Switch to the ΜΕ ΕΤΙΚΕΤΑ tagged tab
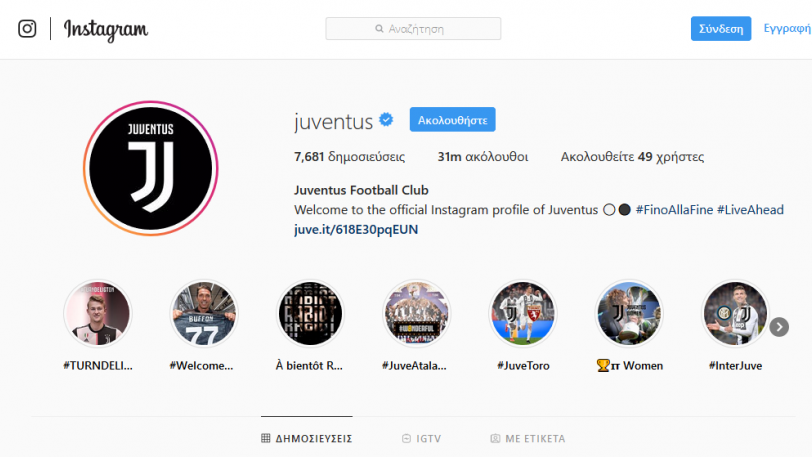The width and height of the screenshot is (812, 457). click(528, 438)
